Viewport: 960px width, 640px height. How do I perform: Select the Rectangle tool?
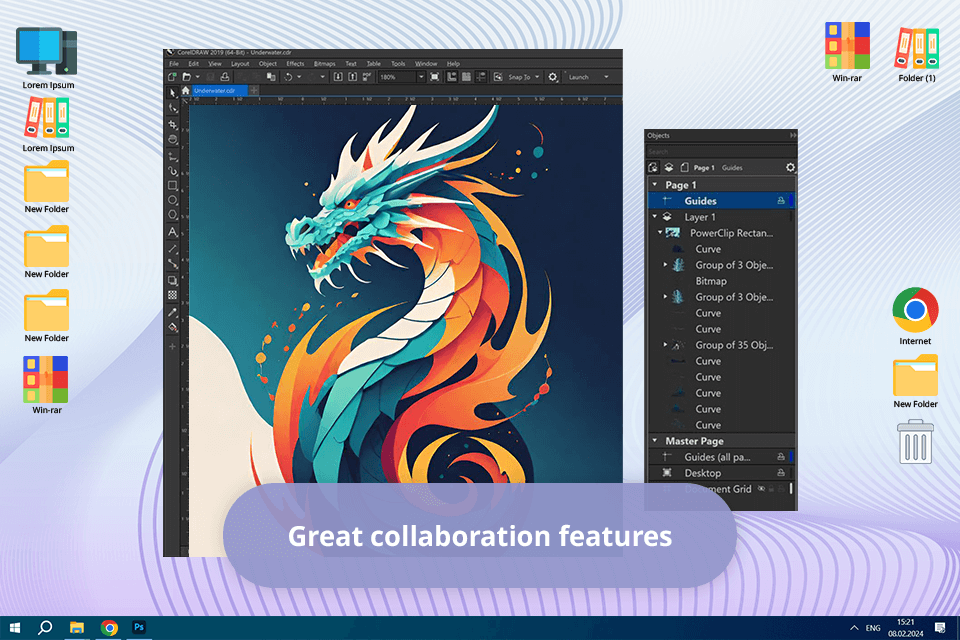[x=173, y=186]
